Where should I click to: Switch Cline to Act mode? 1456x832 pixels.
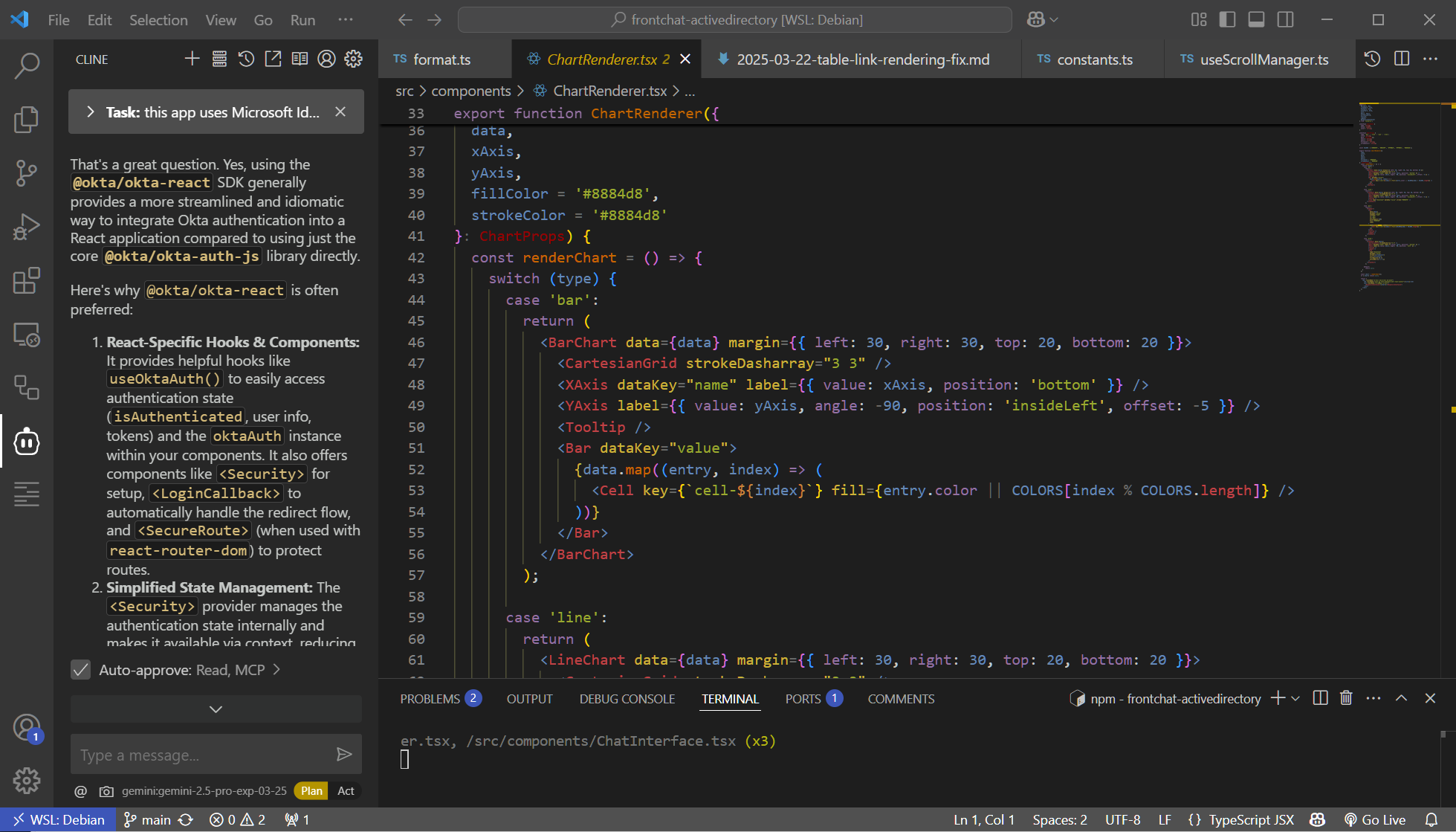pos(346,791)
